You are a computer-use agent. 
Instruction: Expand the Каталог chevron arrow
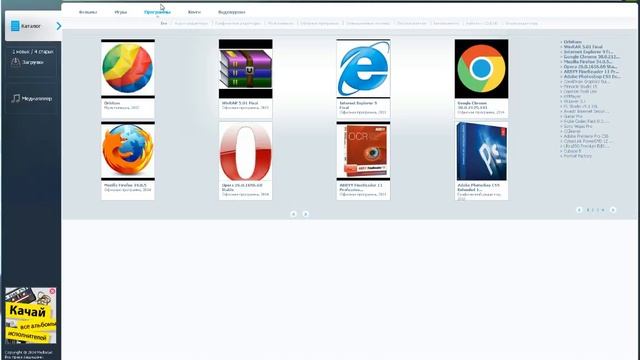[x=58, y=26]
